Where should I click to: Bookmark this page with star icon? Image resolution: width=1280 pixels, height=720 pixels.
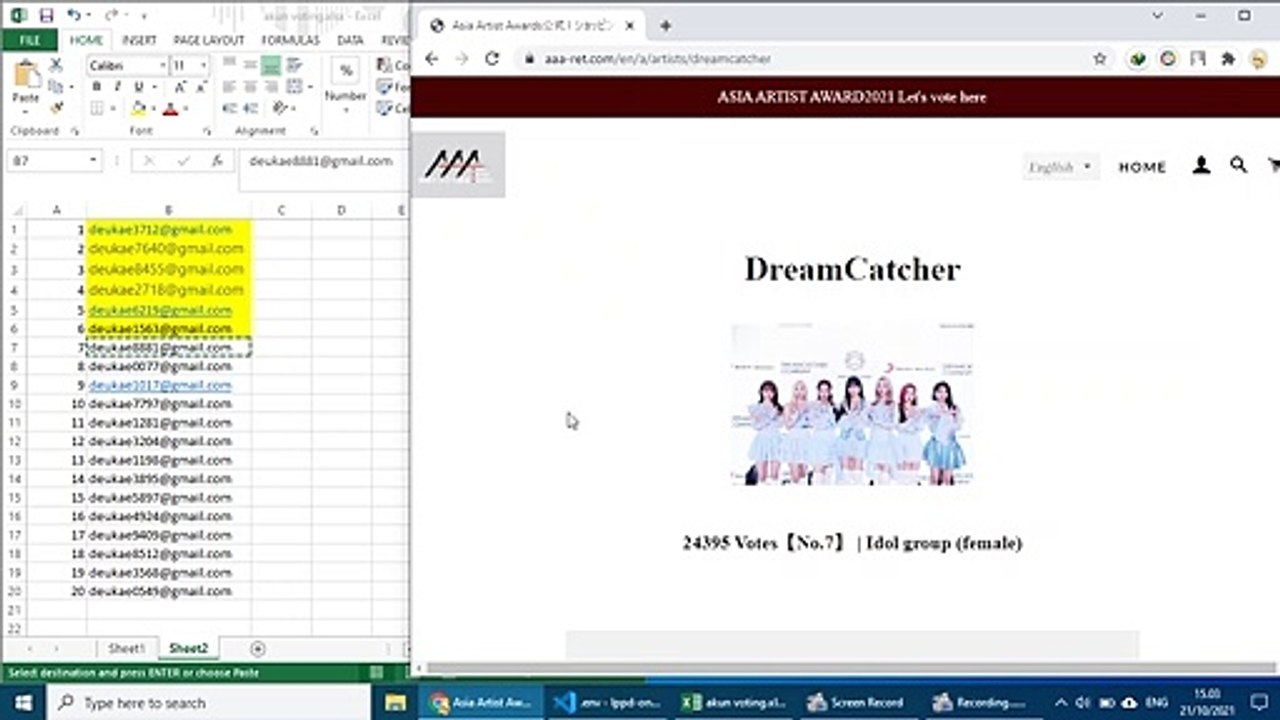point(1100,59)
